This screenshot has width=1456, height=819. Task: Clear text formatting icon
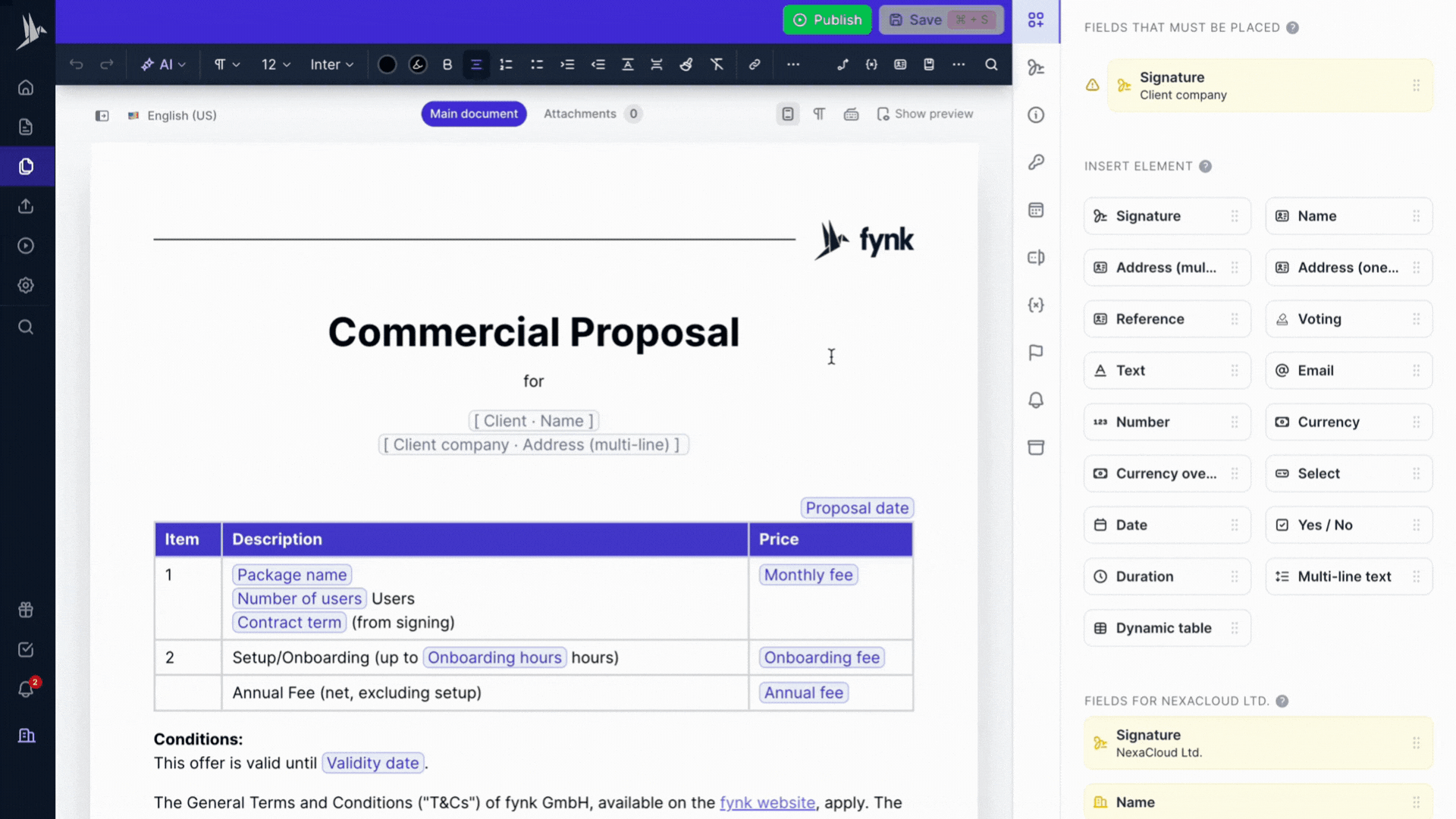(x=717, y=64)
